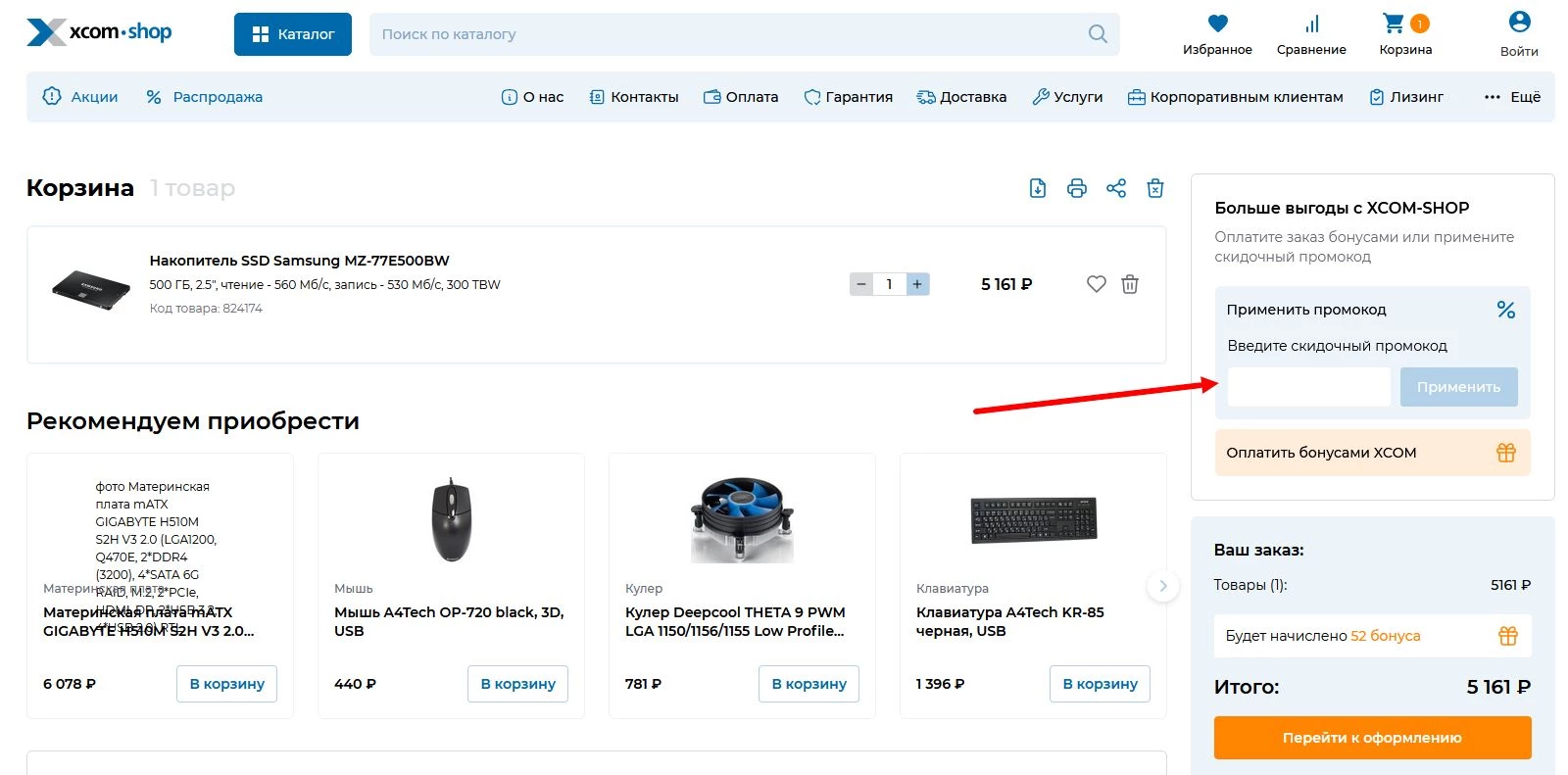The height and width of the screenshot is (775, 1568).
Task: Expand Применить промокод section
Action: (x=1371, y=310)
